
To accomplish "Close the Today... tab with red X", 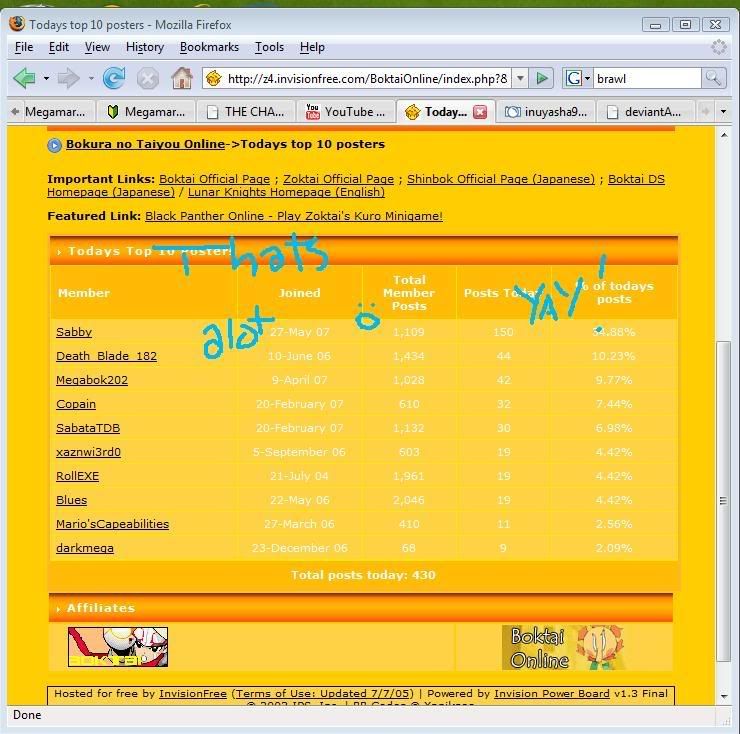I will point(480,112).
